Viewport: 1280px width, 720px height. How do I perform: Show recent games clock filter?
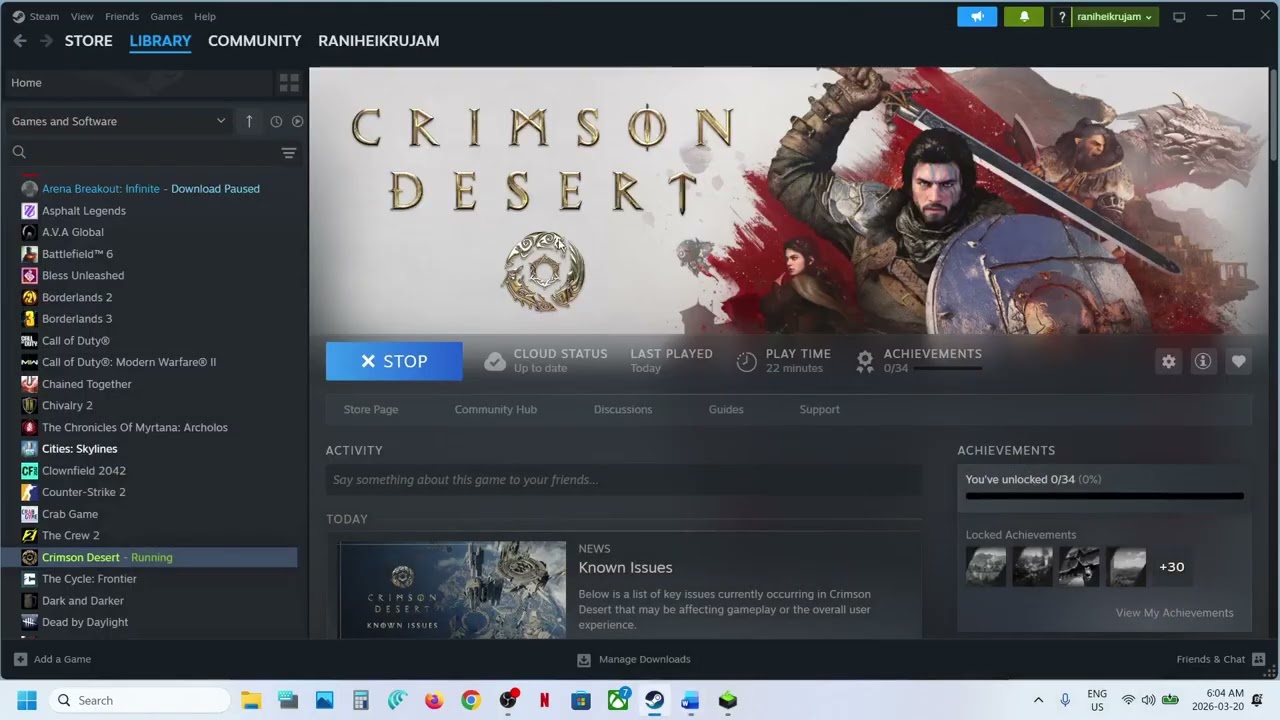tap(276, 121)
